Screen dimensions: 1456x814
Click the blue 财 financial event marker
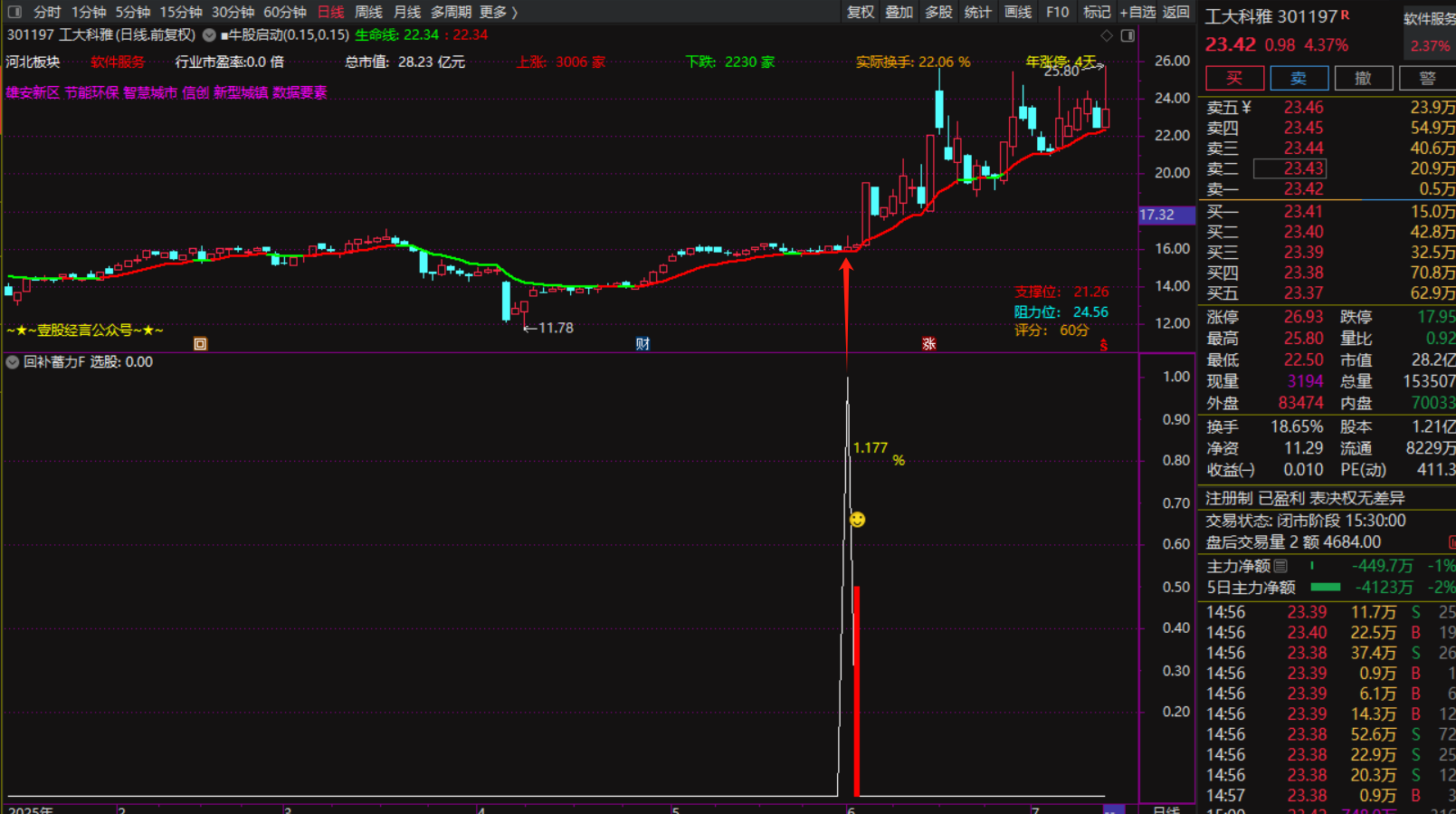pyautogui.click(x=642, y=344)
